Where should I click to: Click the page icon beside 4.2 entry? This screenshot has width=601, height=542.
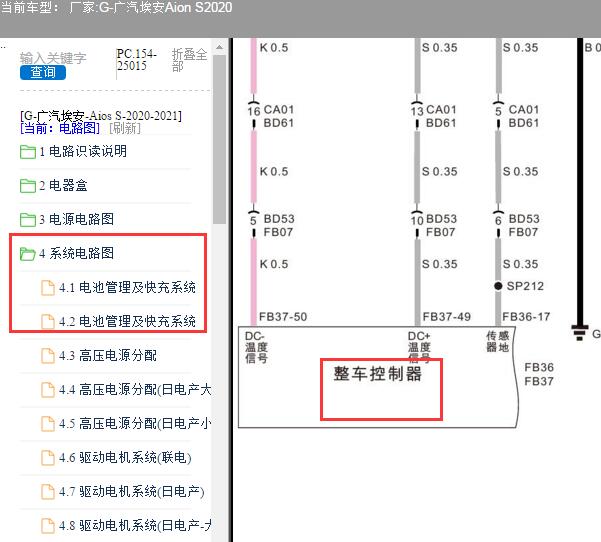[x=48, y=322]
